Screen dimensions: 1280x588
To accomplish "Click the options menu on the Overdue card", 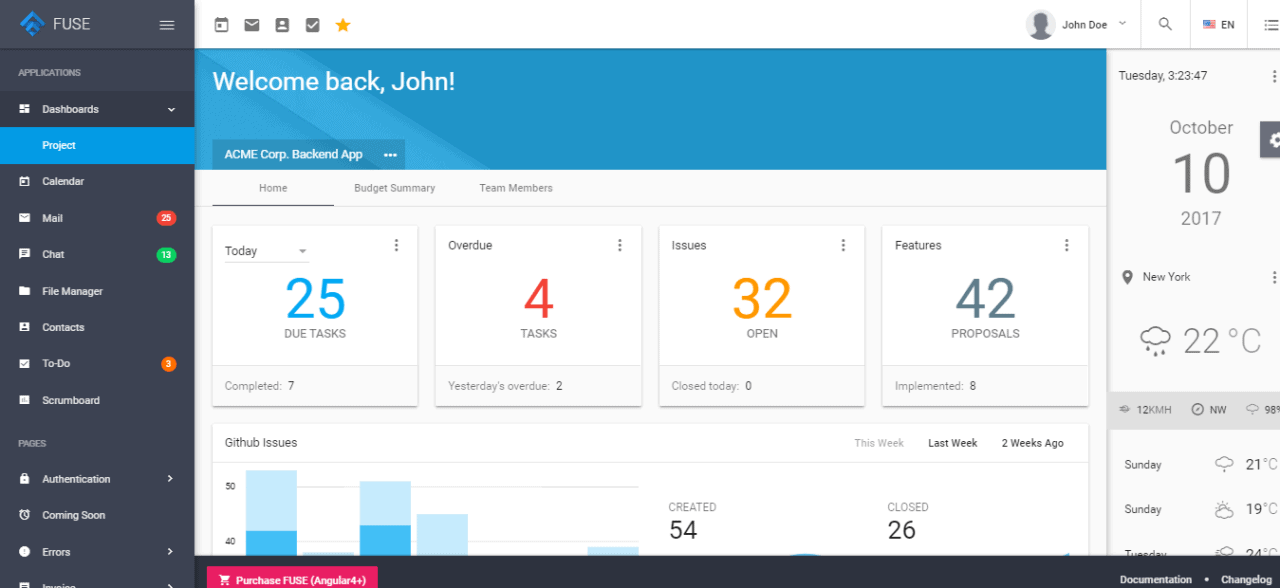I will pos(620,244).
